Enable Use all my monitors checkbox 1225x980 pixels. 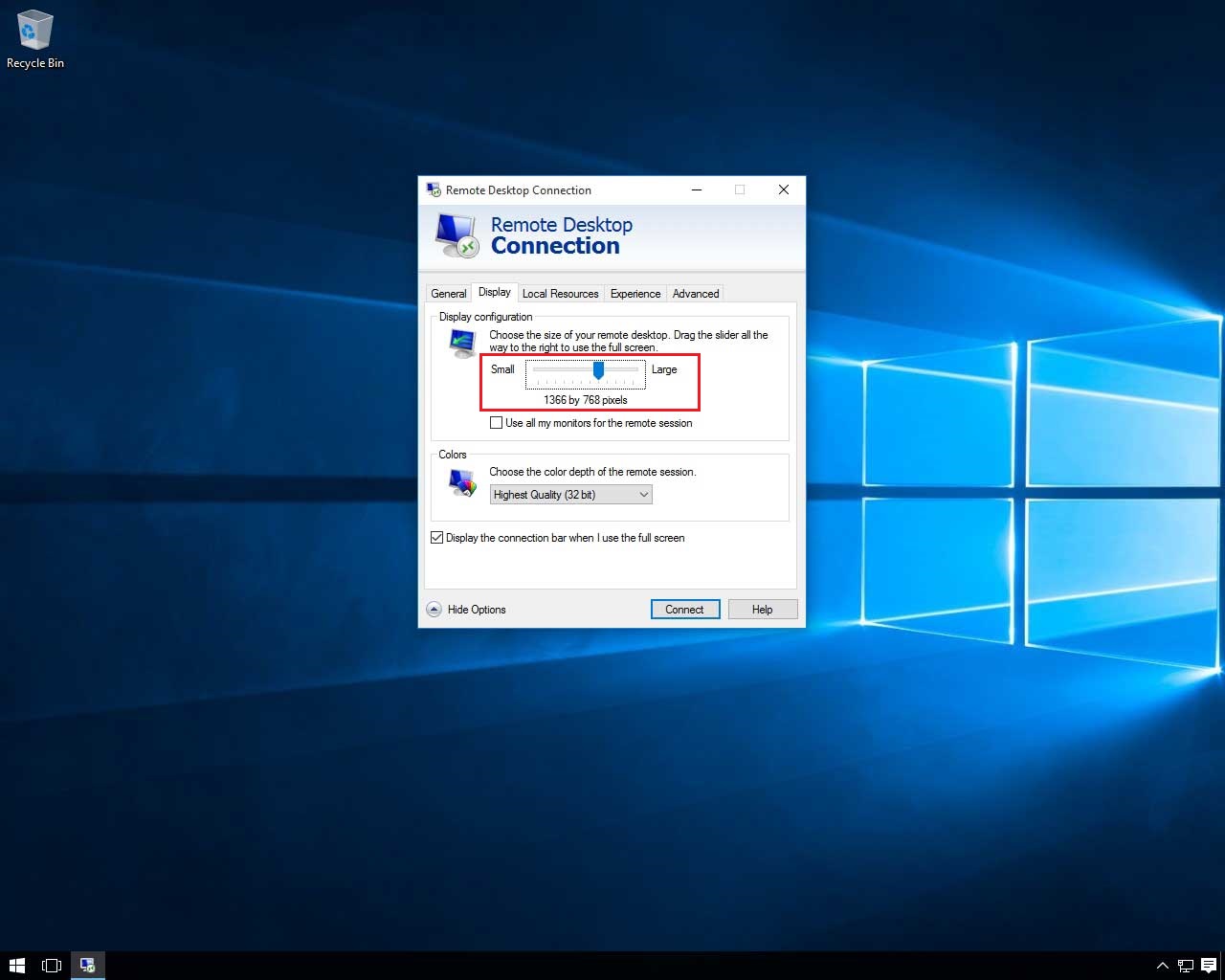[496, 423]
